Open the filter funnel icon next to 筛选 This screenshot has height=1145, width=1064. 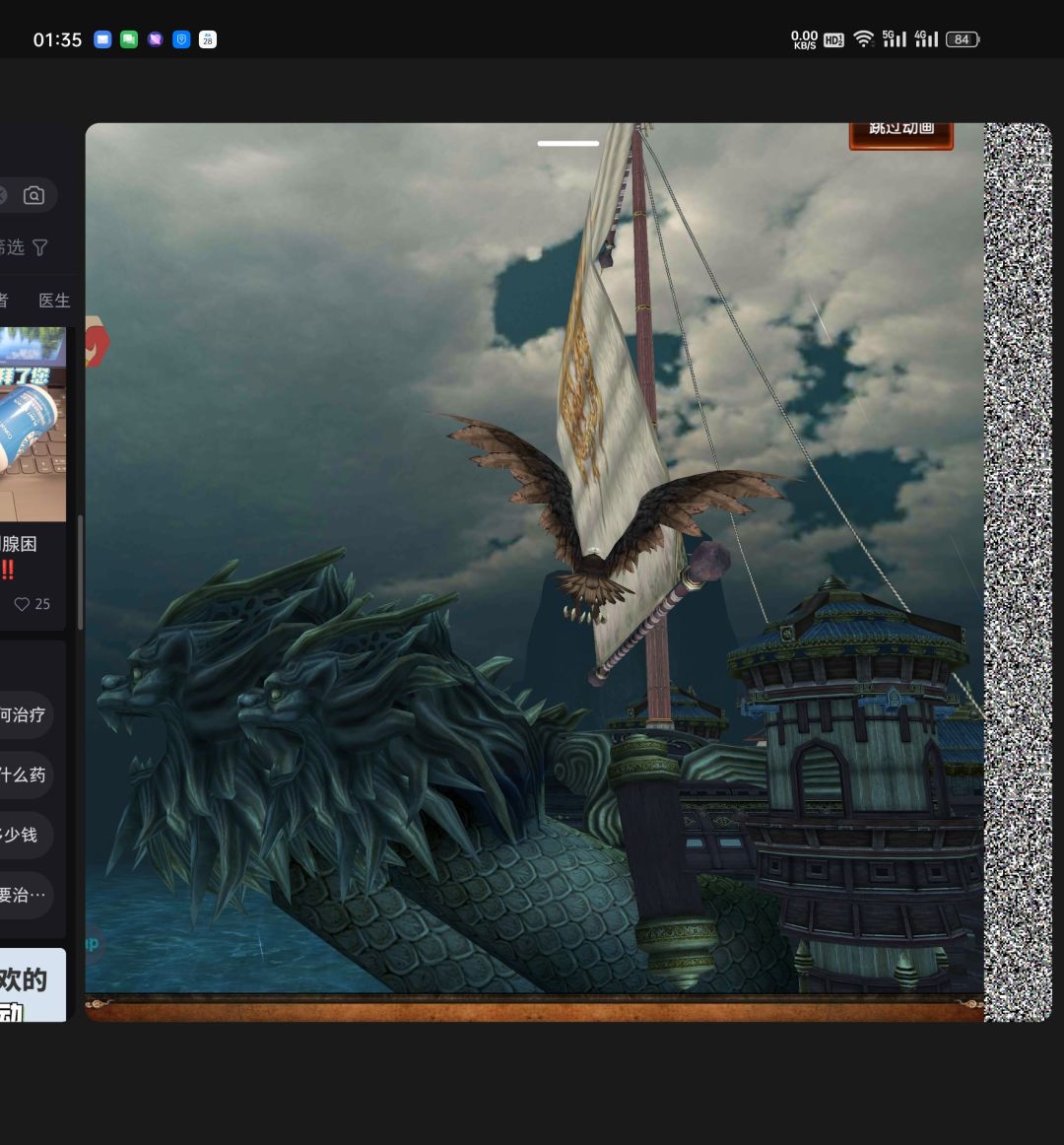point(40,247)
